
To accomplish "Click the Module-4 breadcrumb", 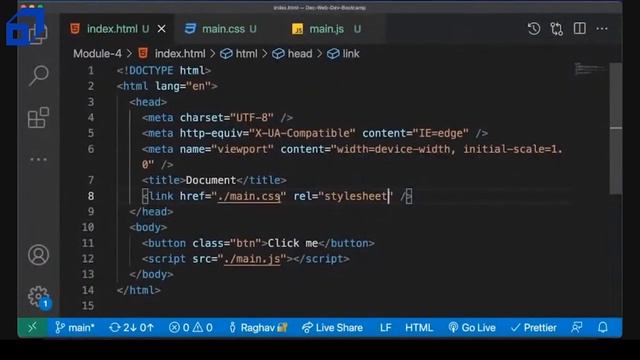I will [97, 53].
